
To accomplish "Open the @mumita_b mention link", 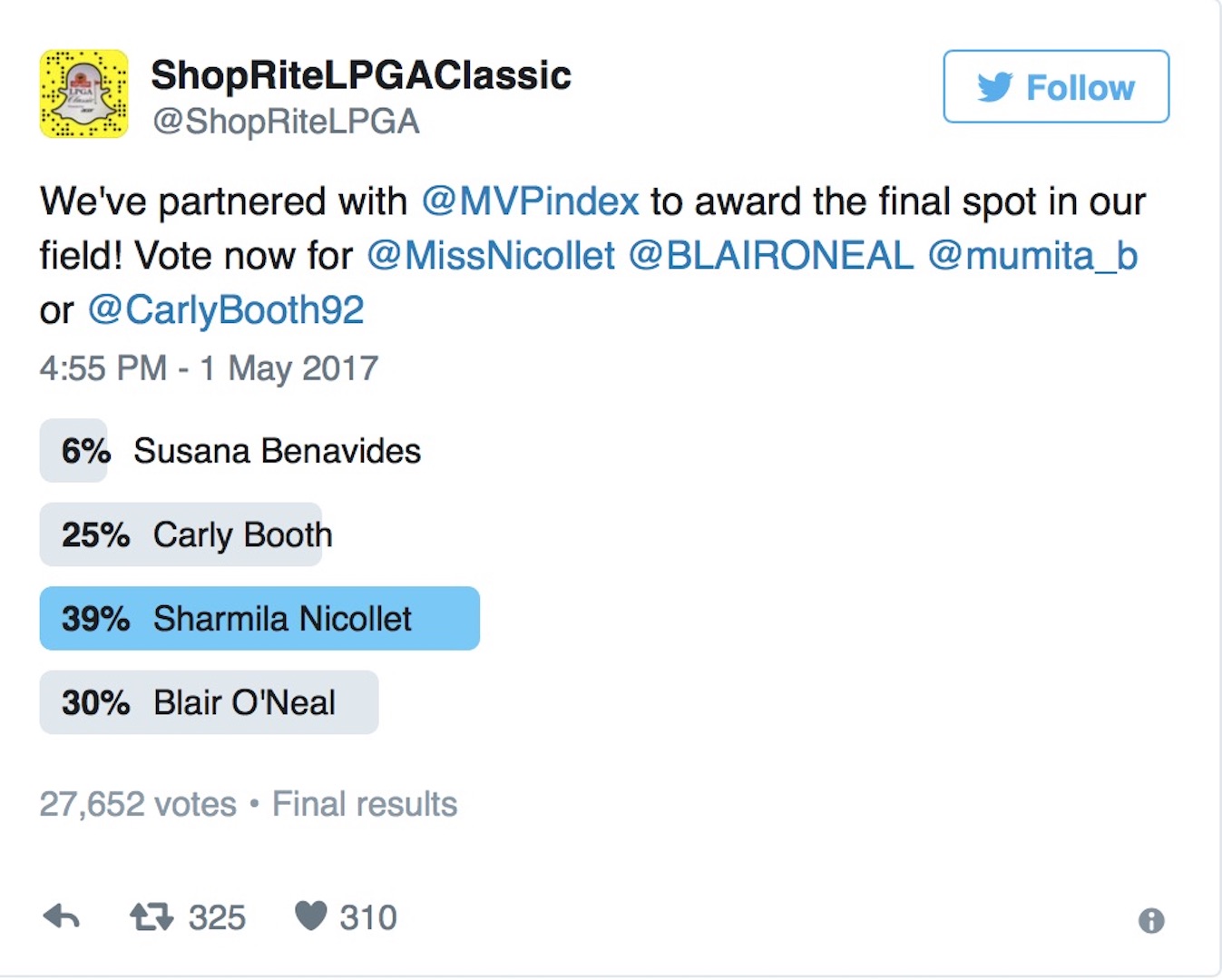I will pyautogui.click(x=1032, y=256).
